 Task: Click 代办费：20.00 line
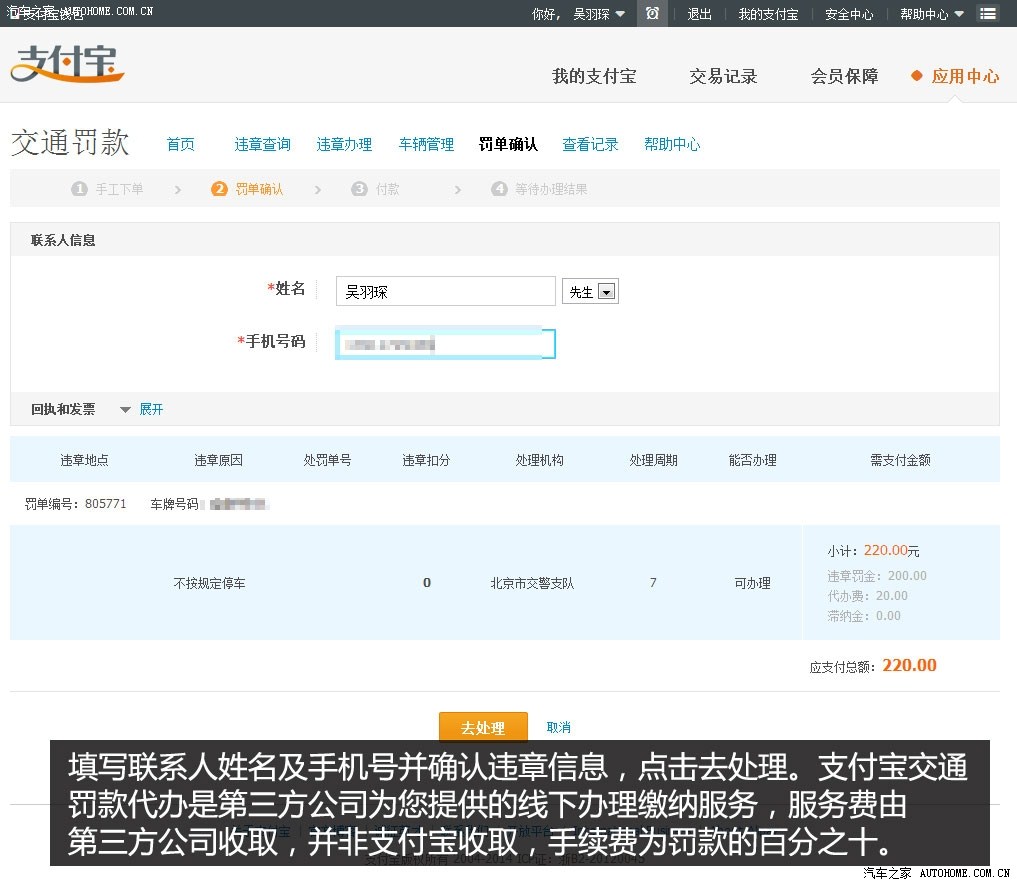click(867, 596)
